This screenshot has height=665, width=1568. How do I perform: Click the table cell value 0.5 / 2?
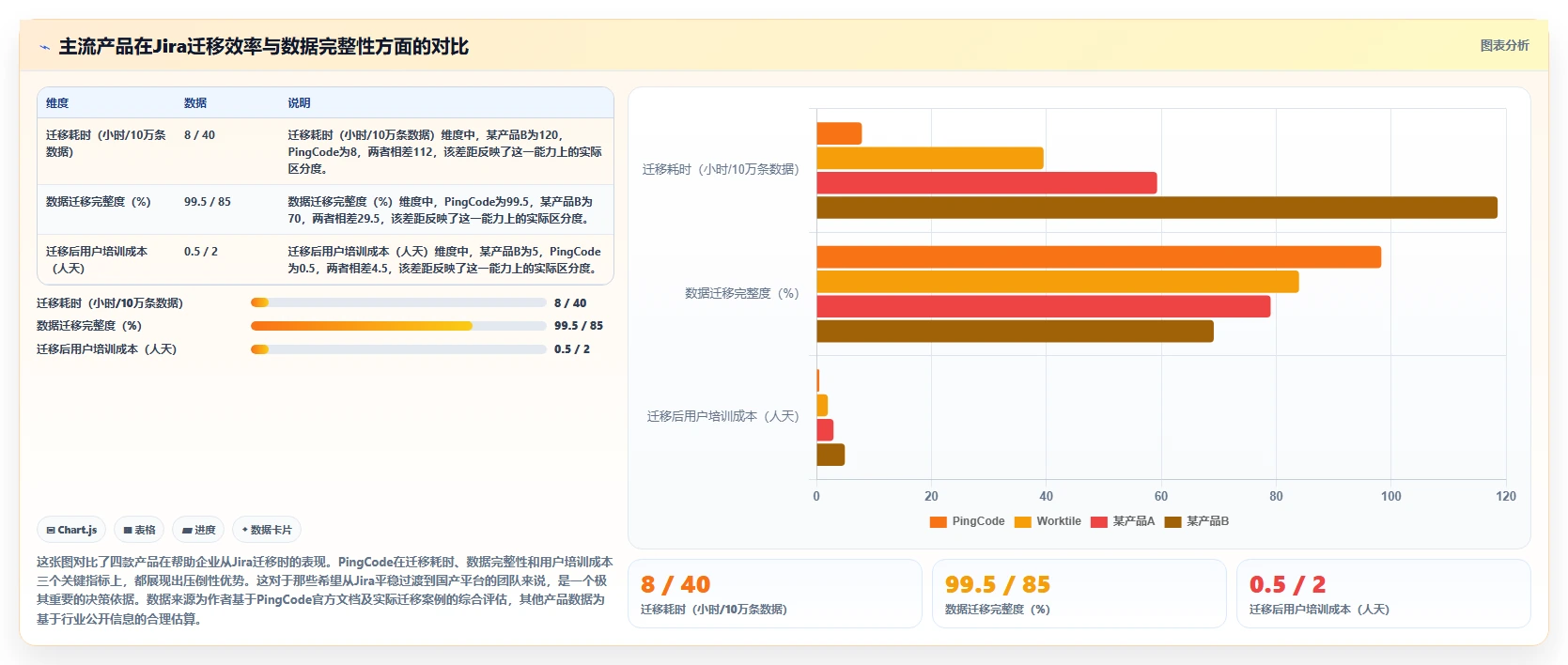coord(201,252)
